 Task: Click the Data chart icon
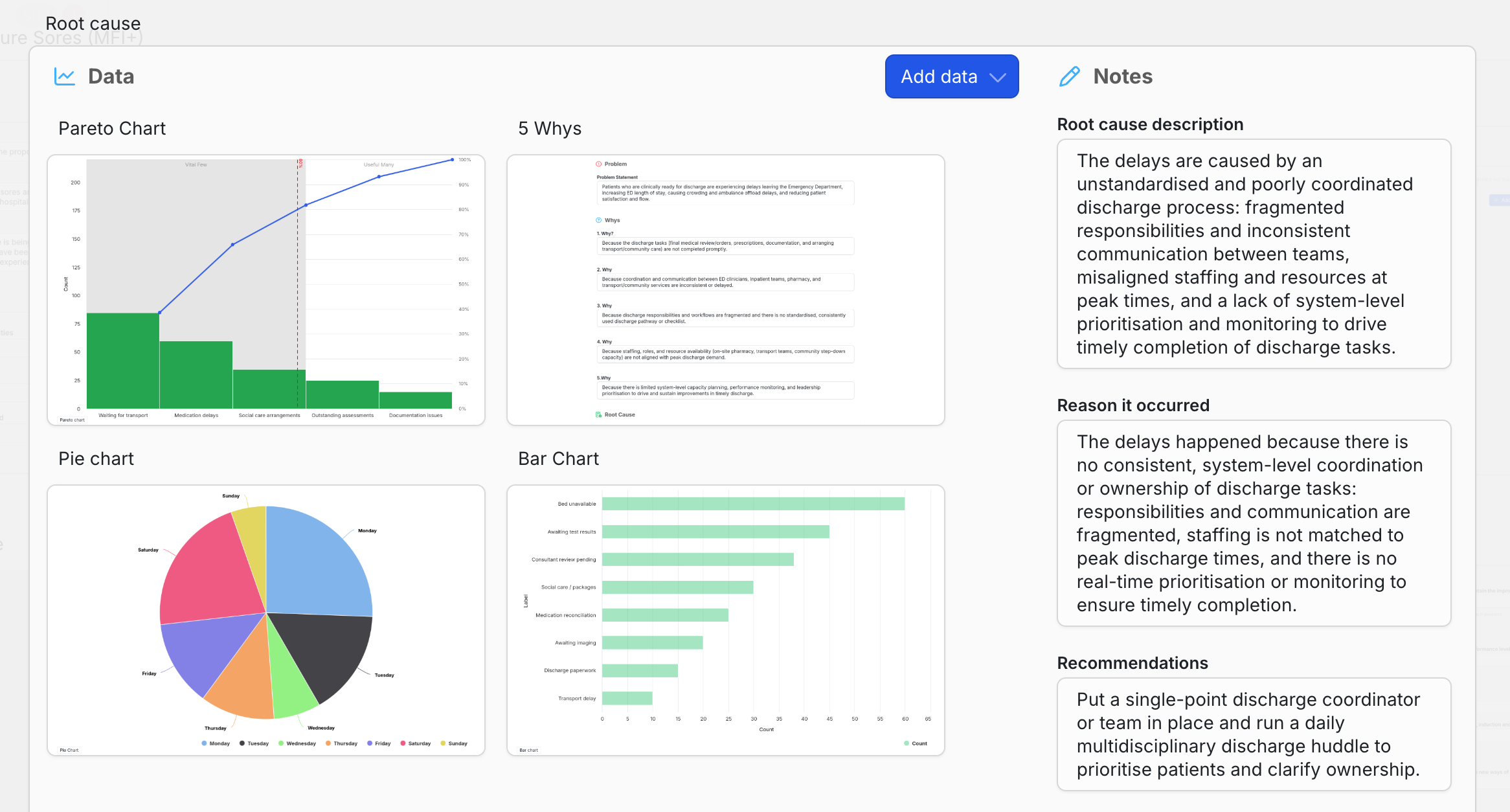(64, 76)
